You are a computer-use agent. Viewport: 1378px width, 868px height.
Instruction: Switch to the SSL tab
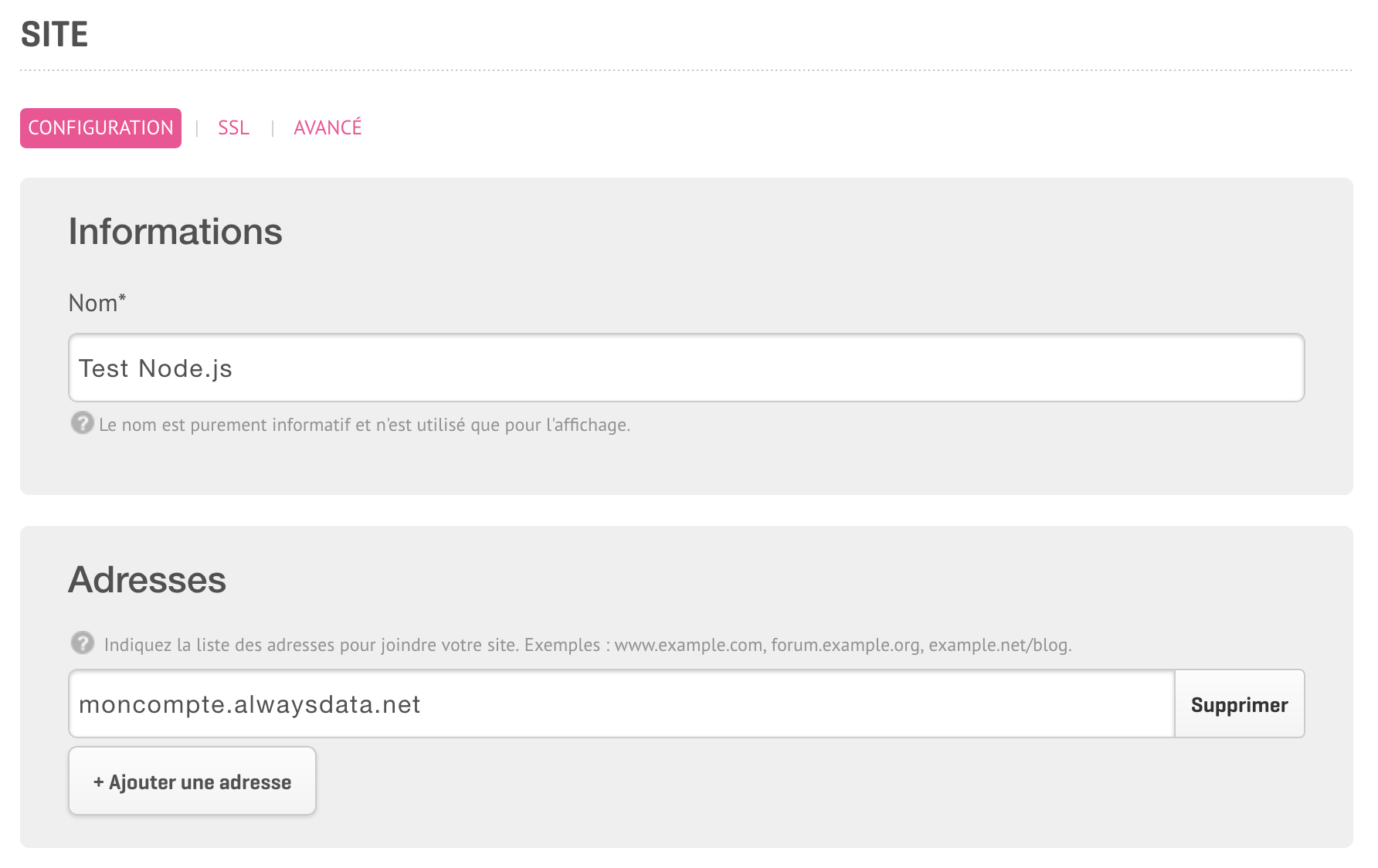coord(233,127)
